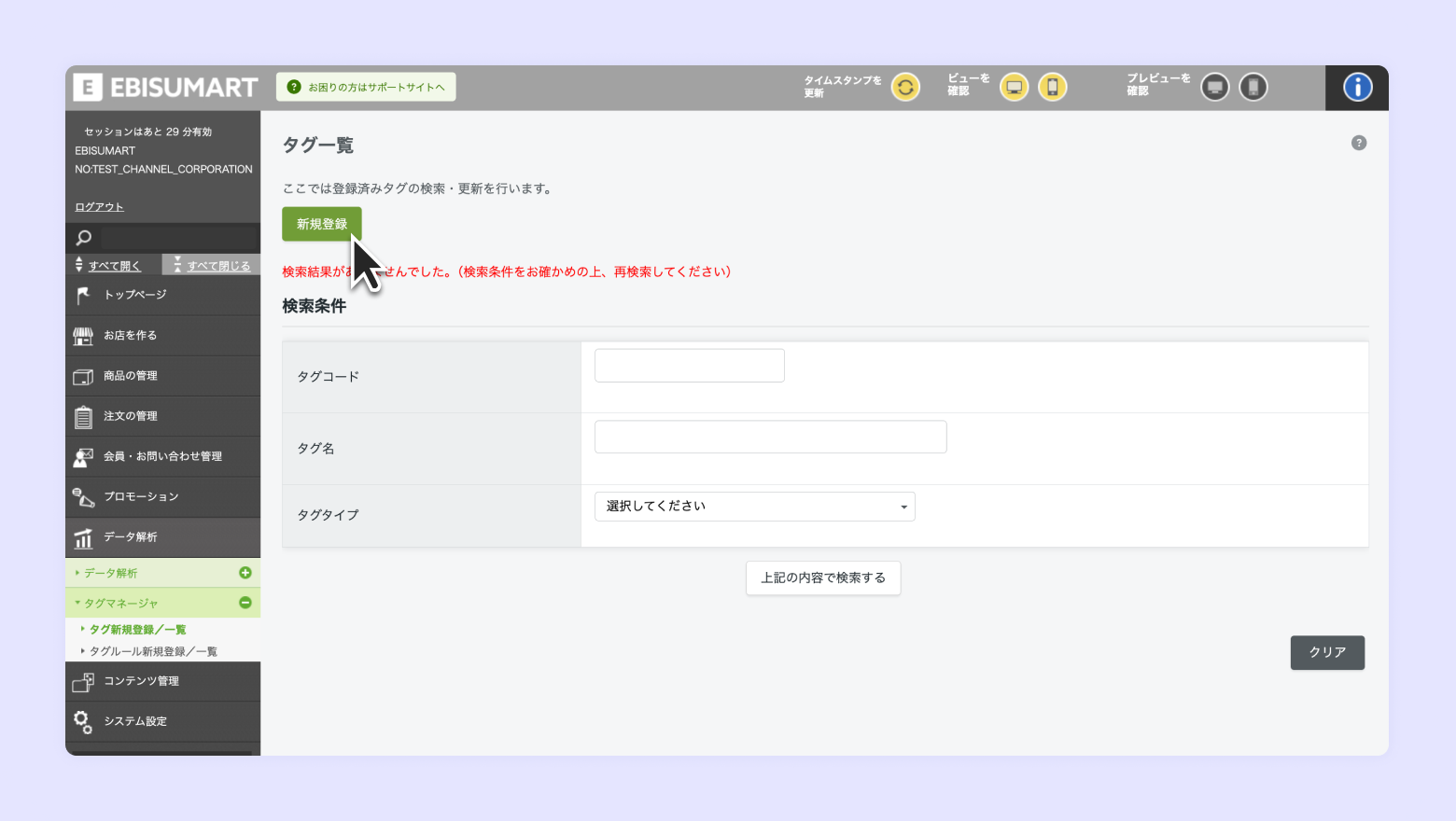This screenshot has height=821, width=1456.
Task: Open the desktop preview icon (プレビューを確認)
Action: (x=1214, y=87)
